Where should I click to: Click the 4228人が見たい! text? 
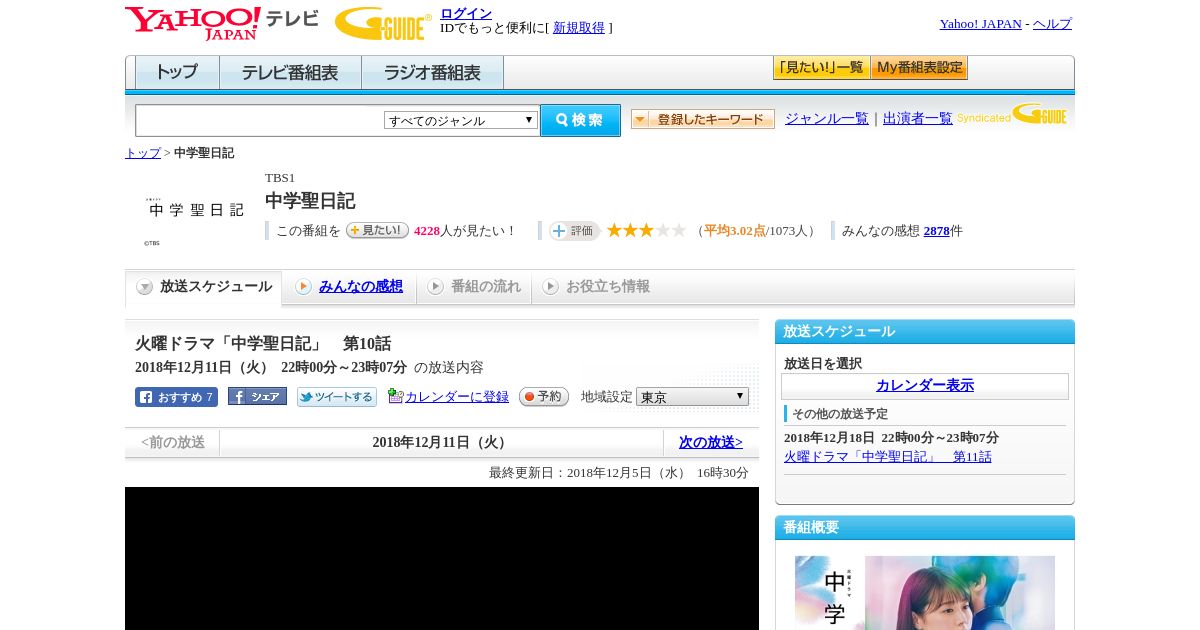(x=465, y=231)
